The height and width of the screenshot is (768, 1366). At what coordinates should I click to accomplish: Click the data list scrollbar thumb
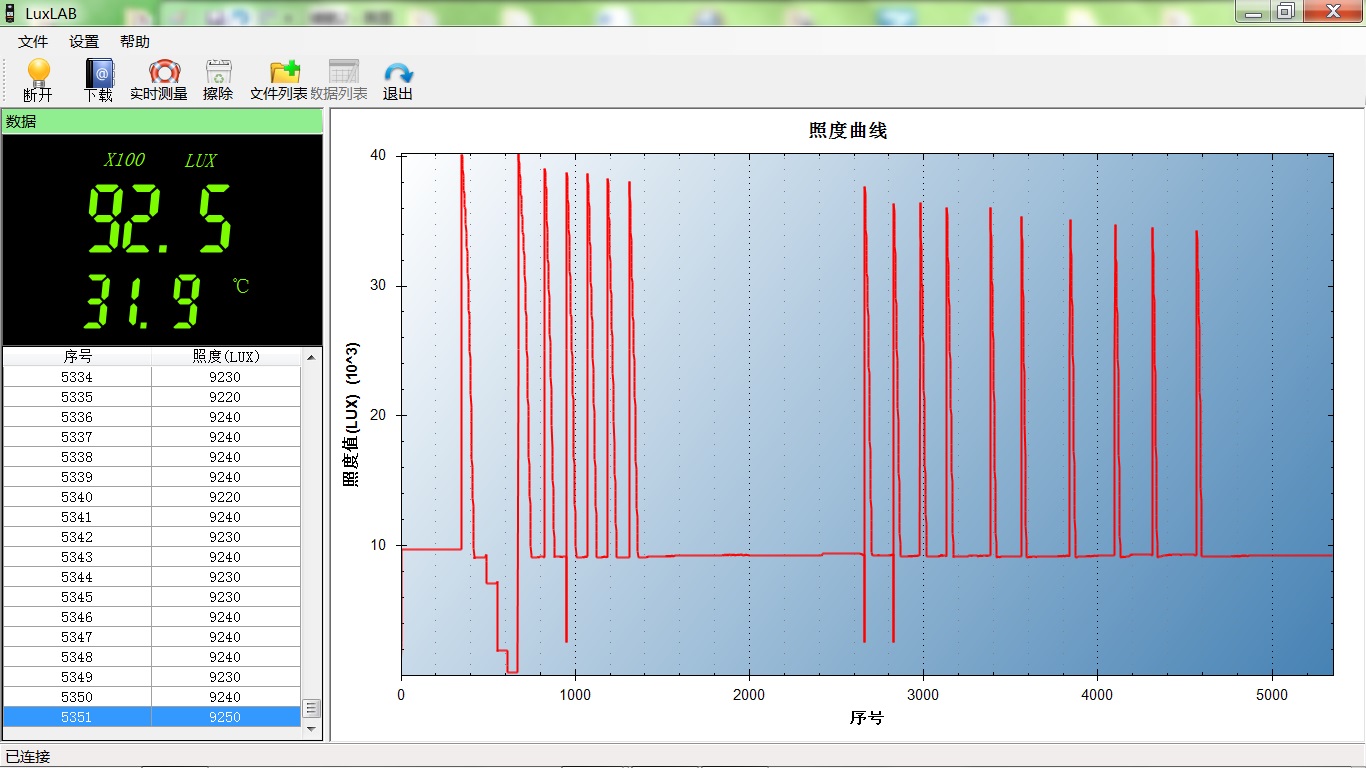pyautogui.click(x=311, y=708)
